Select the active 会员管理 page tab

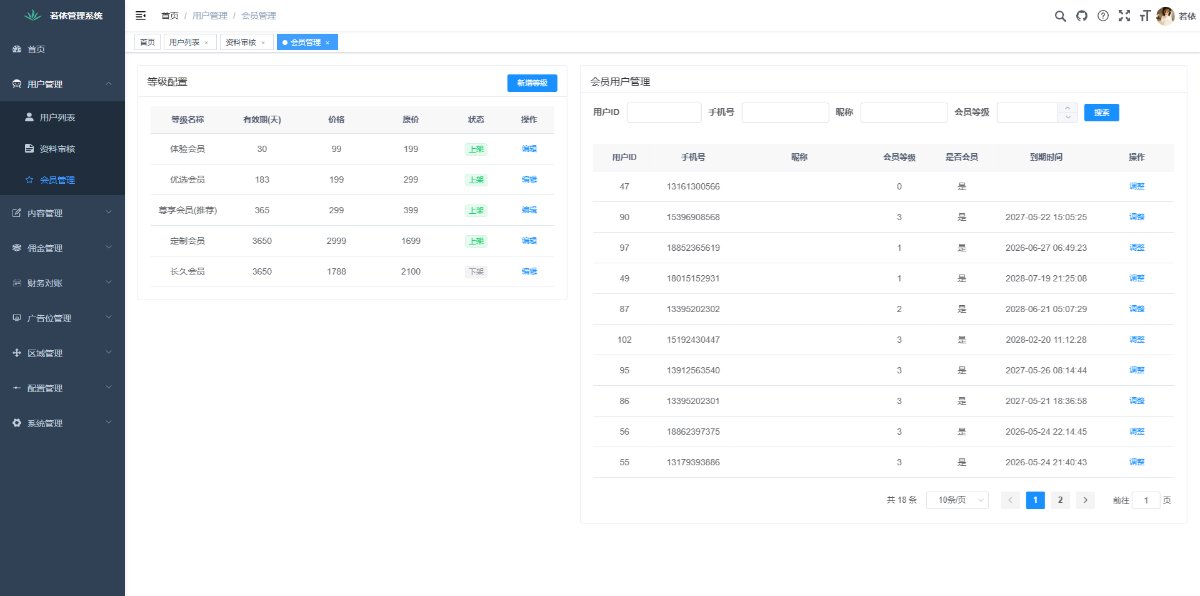click(x=306, y=42)
